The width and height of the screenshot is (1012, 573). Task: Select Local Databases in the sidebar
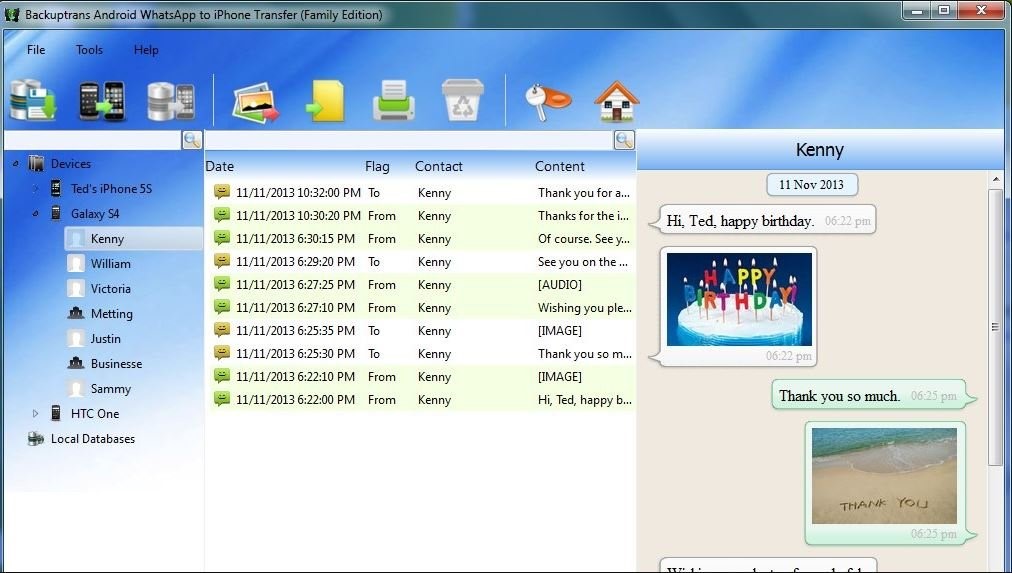click(x=93, y=439)
